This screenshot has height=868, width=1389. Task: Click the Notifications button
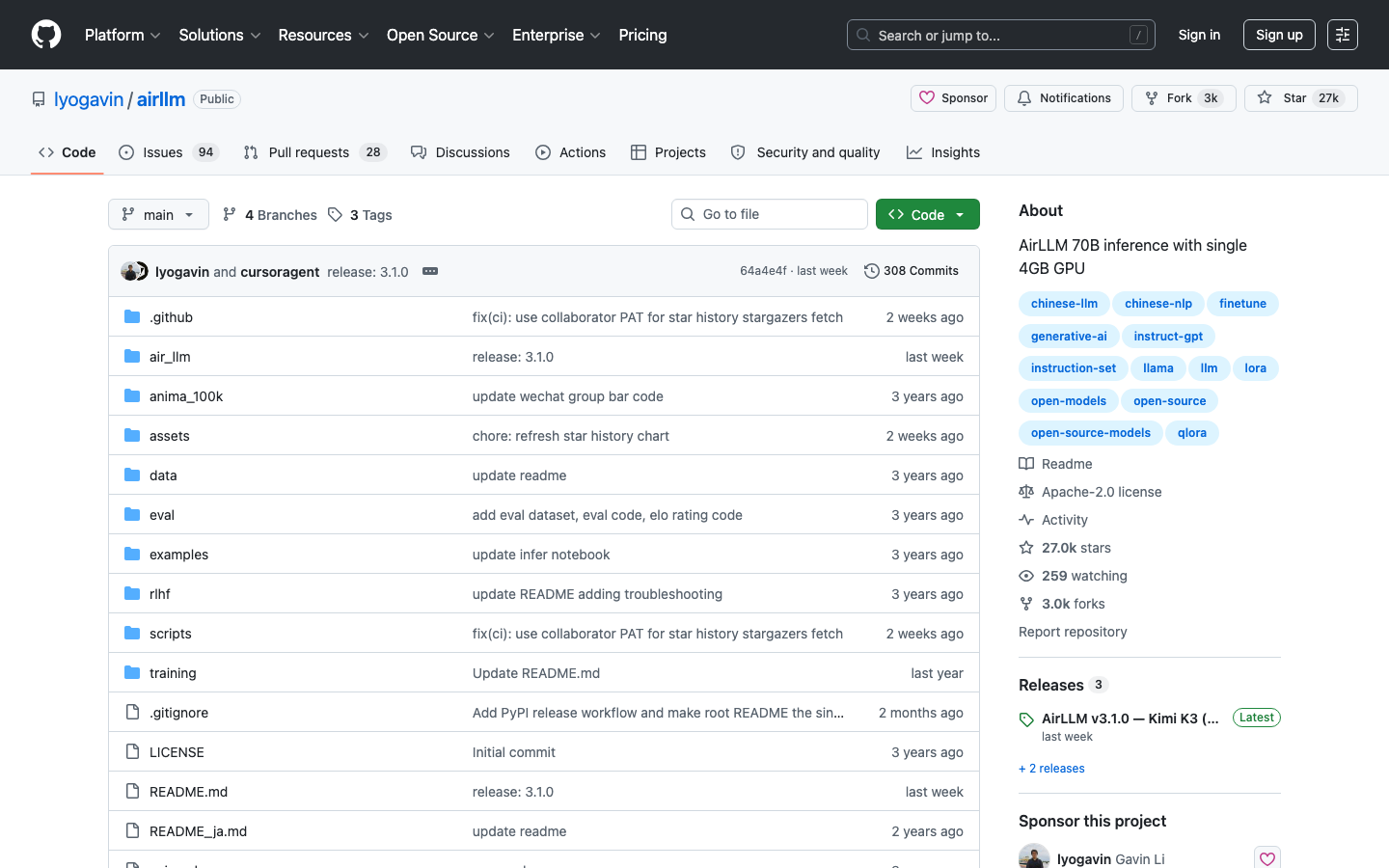[x=1064, y=98]
